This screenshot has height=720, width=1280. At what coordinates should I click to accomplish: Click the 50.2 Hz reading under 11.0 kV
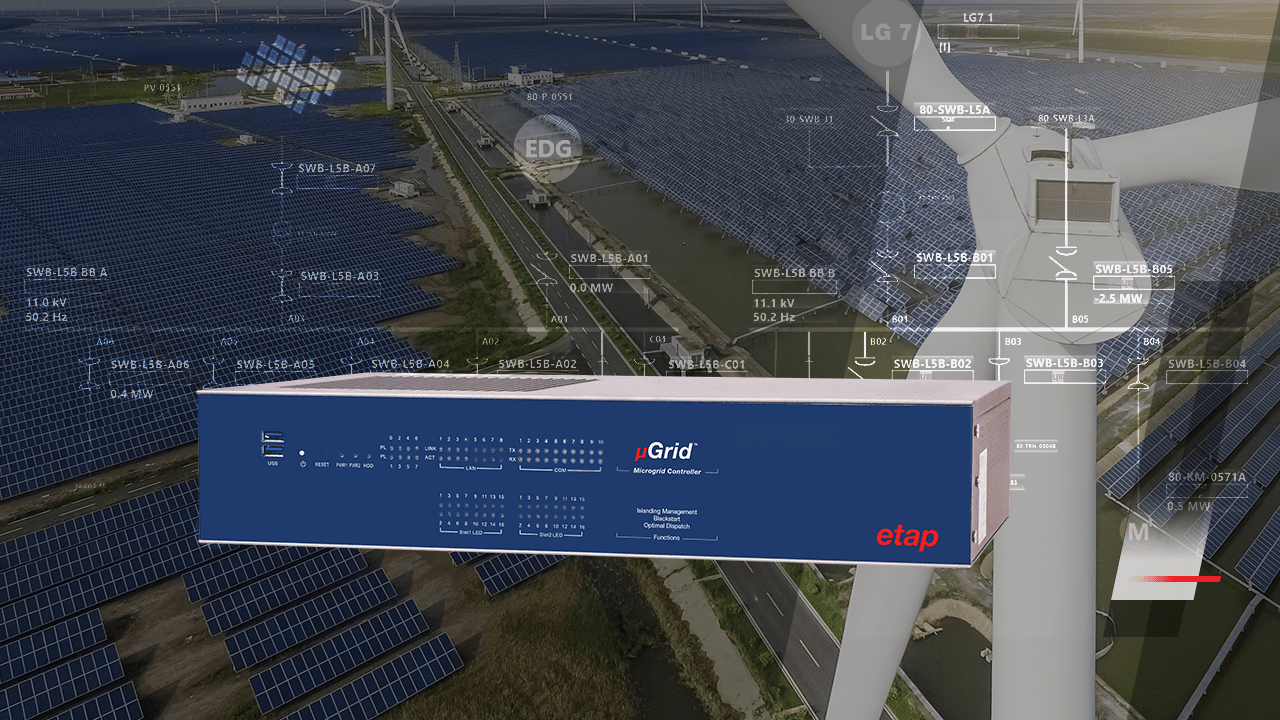point(47,317)
